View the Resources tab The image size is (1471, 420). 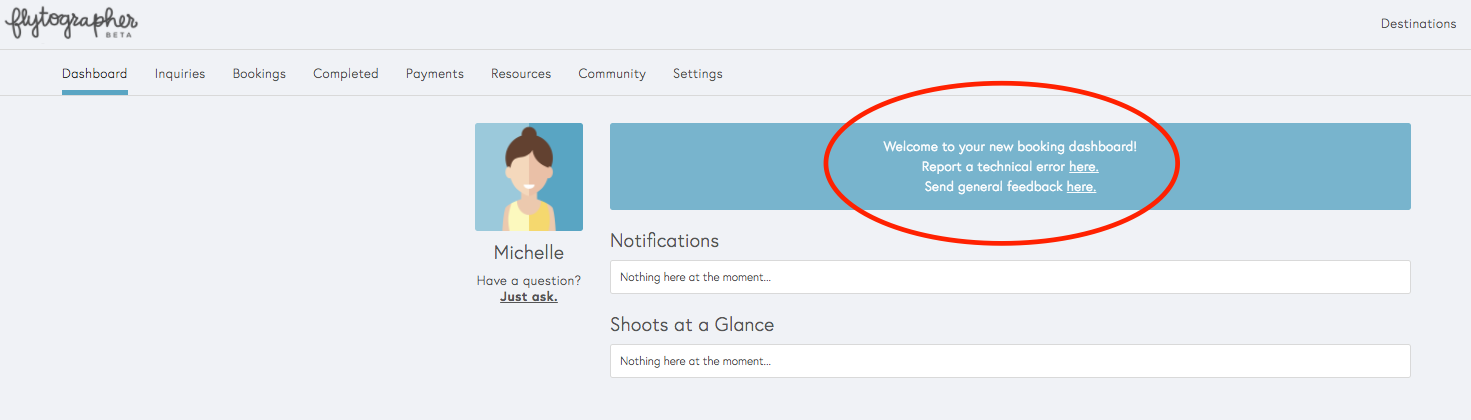521,74
